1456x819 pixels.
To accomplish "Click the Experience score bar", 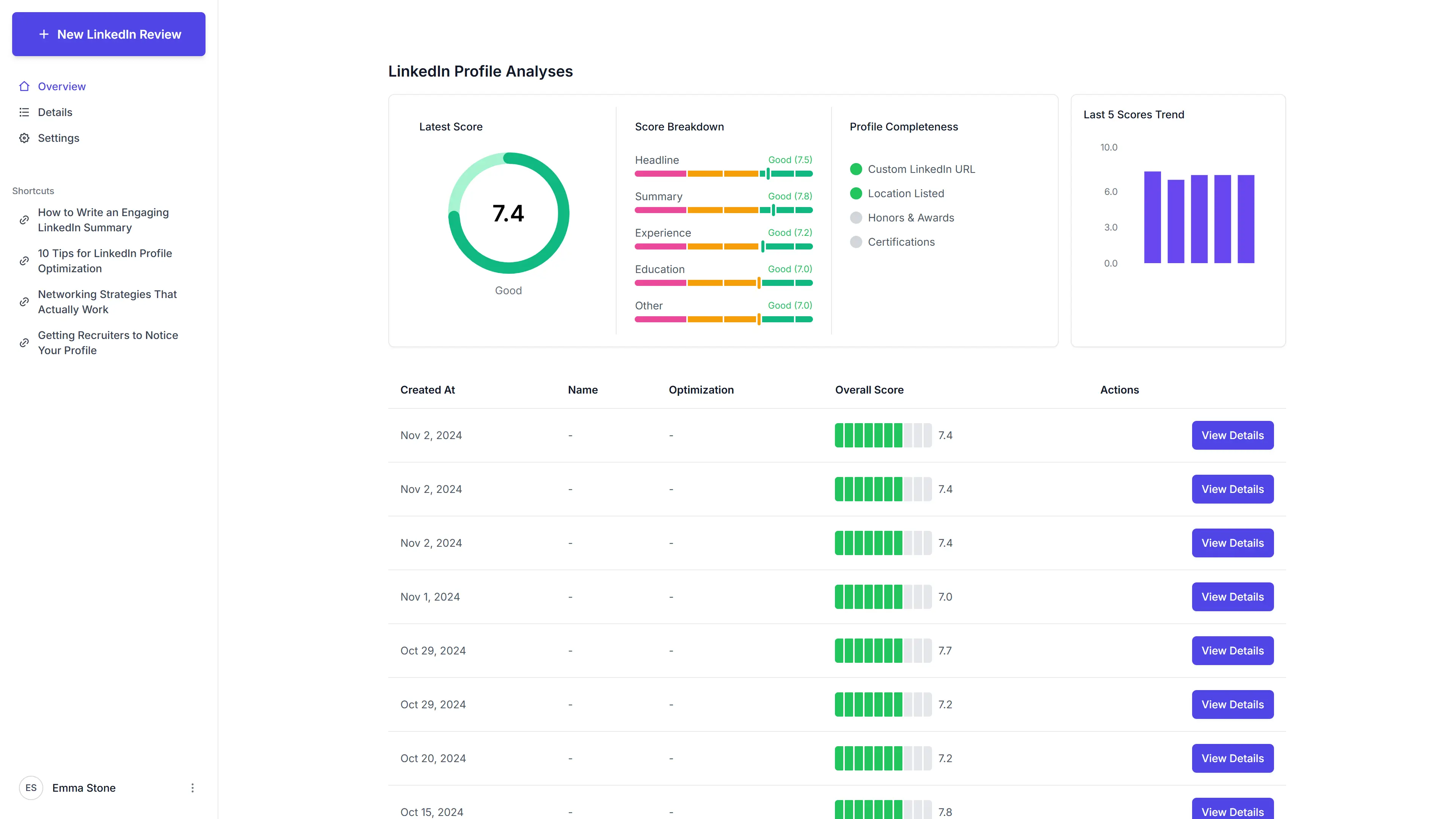I will click(x=723, y=246).
